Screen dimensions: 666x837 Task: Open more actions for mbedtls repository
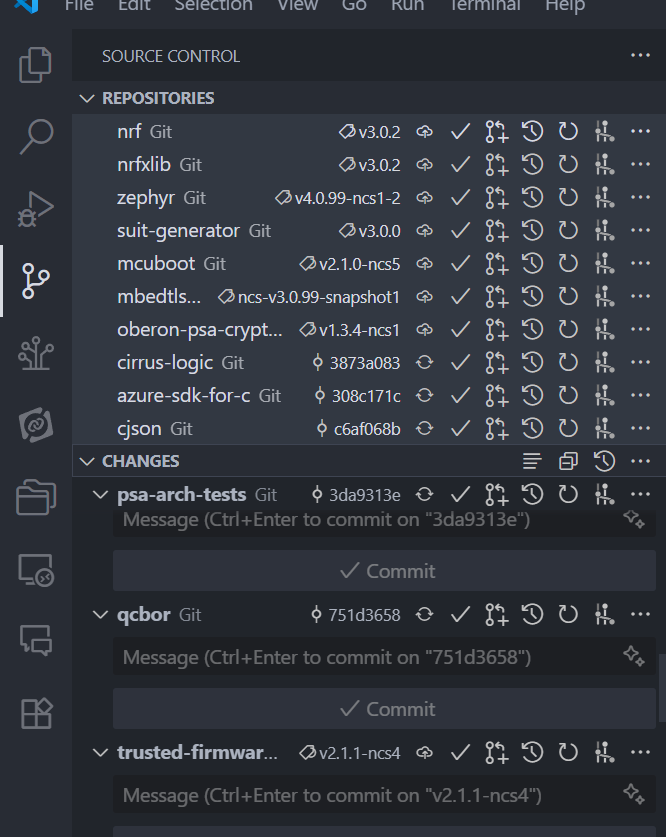(x=640, y=296)
